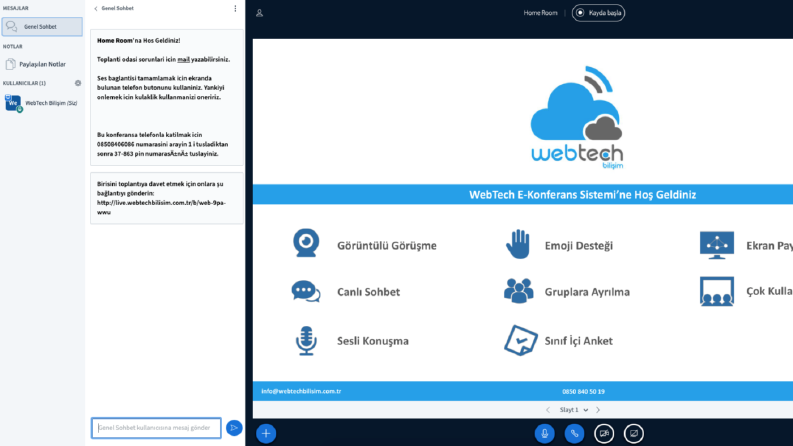Leave audio with the phone button

click(574, 433)
